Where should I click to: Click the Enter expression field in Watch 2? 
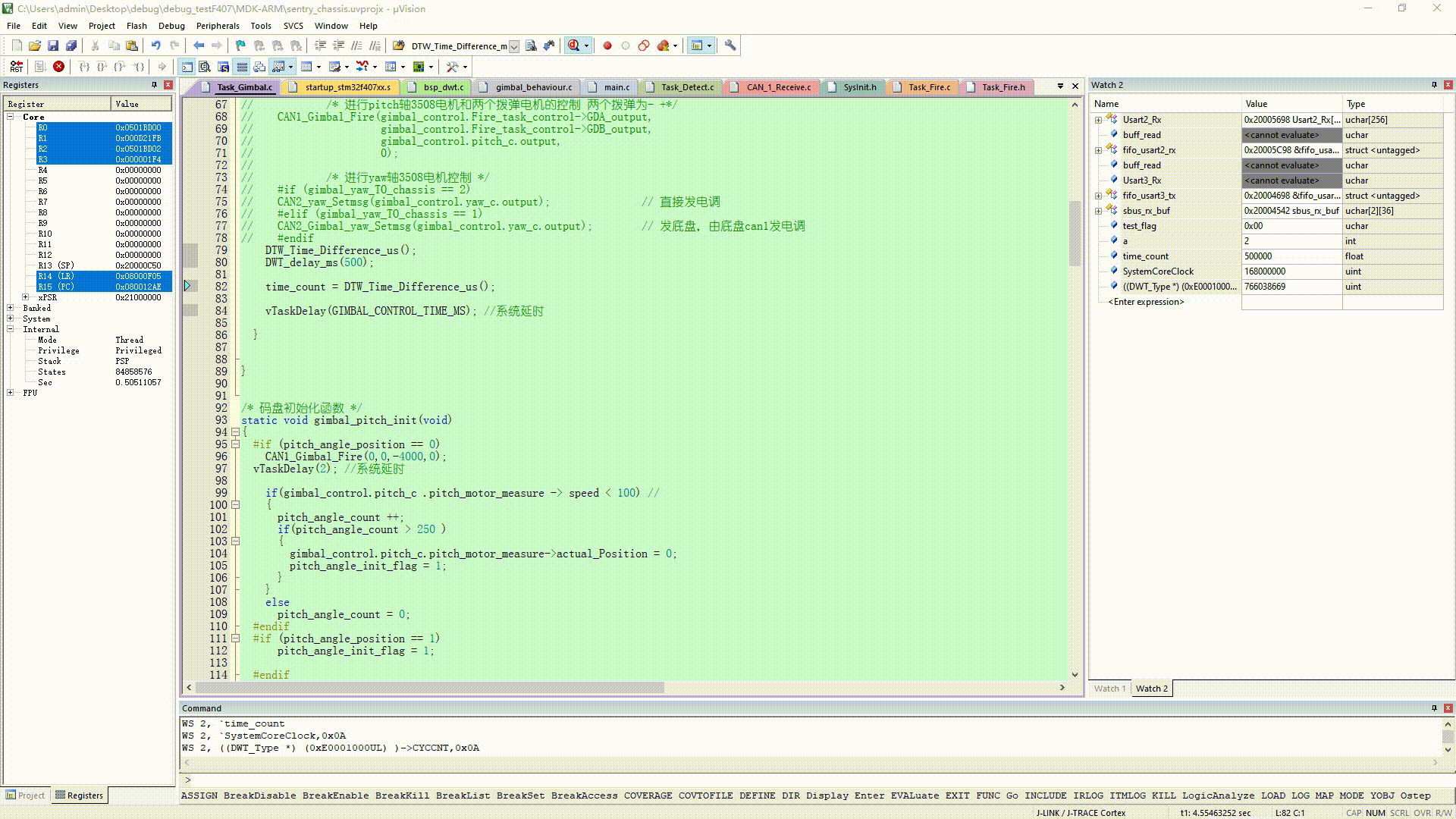click(1145, 302)
